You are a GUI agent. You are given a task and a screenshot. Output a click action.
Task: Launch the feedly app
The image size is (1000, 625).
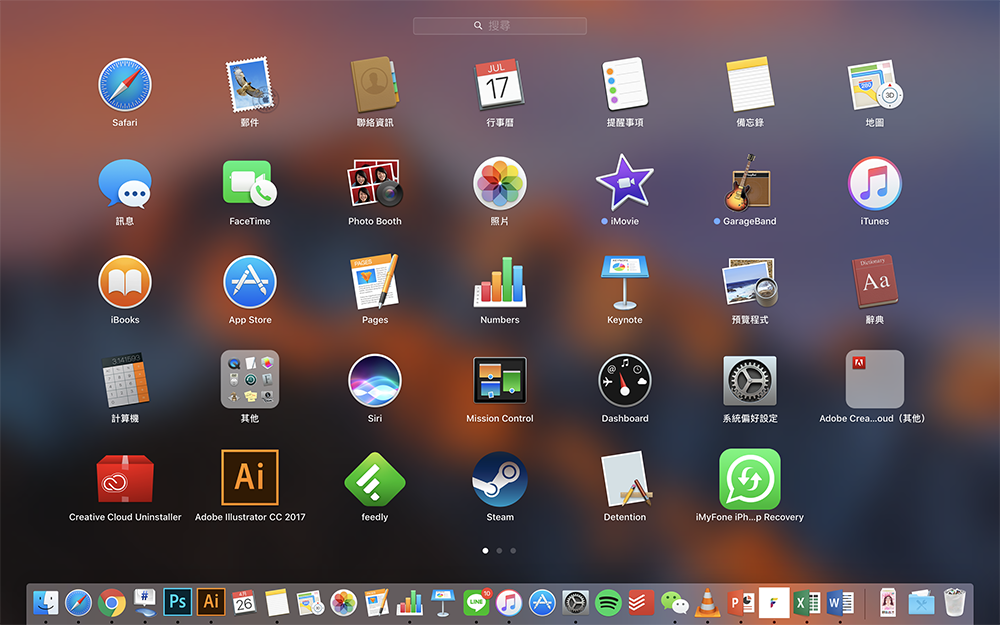(375, 479)
